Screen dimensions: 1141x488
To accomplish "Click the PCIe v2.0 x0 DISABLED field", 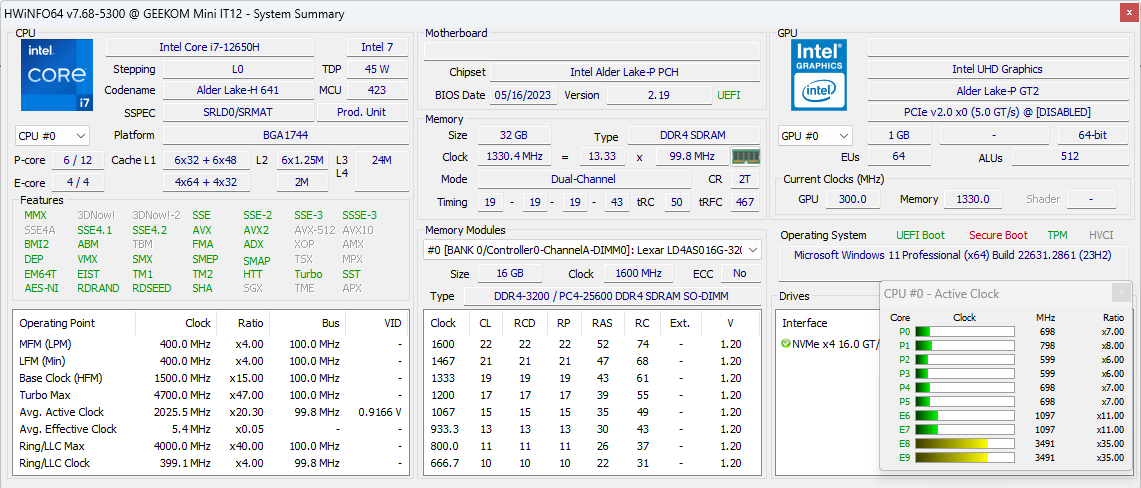I will click(x=997, y=112).
